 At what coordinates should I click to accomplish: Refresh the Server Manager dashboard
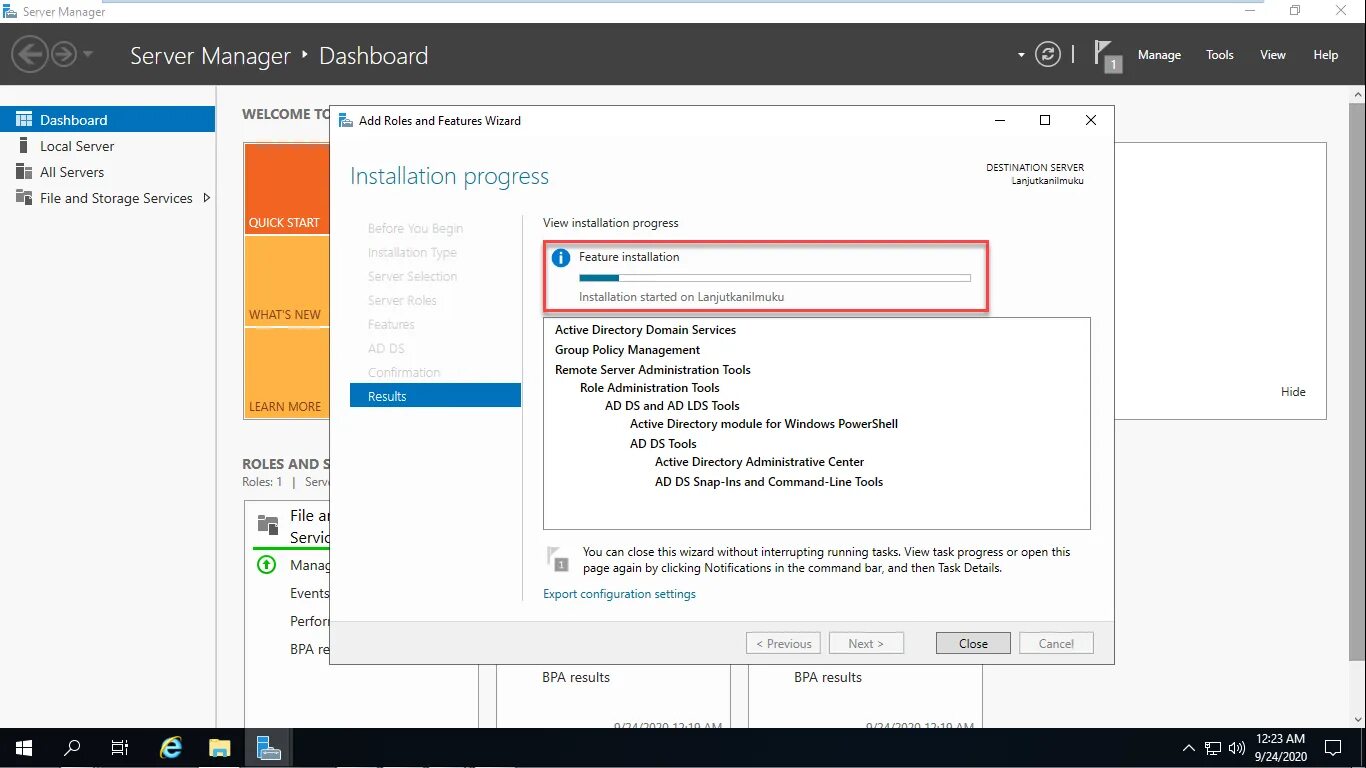tap(1047, 54)
